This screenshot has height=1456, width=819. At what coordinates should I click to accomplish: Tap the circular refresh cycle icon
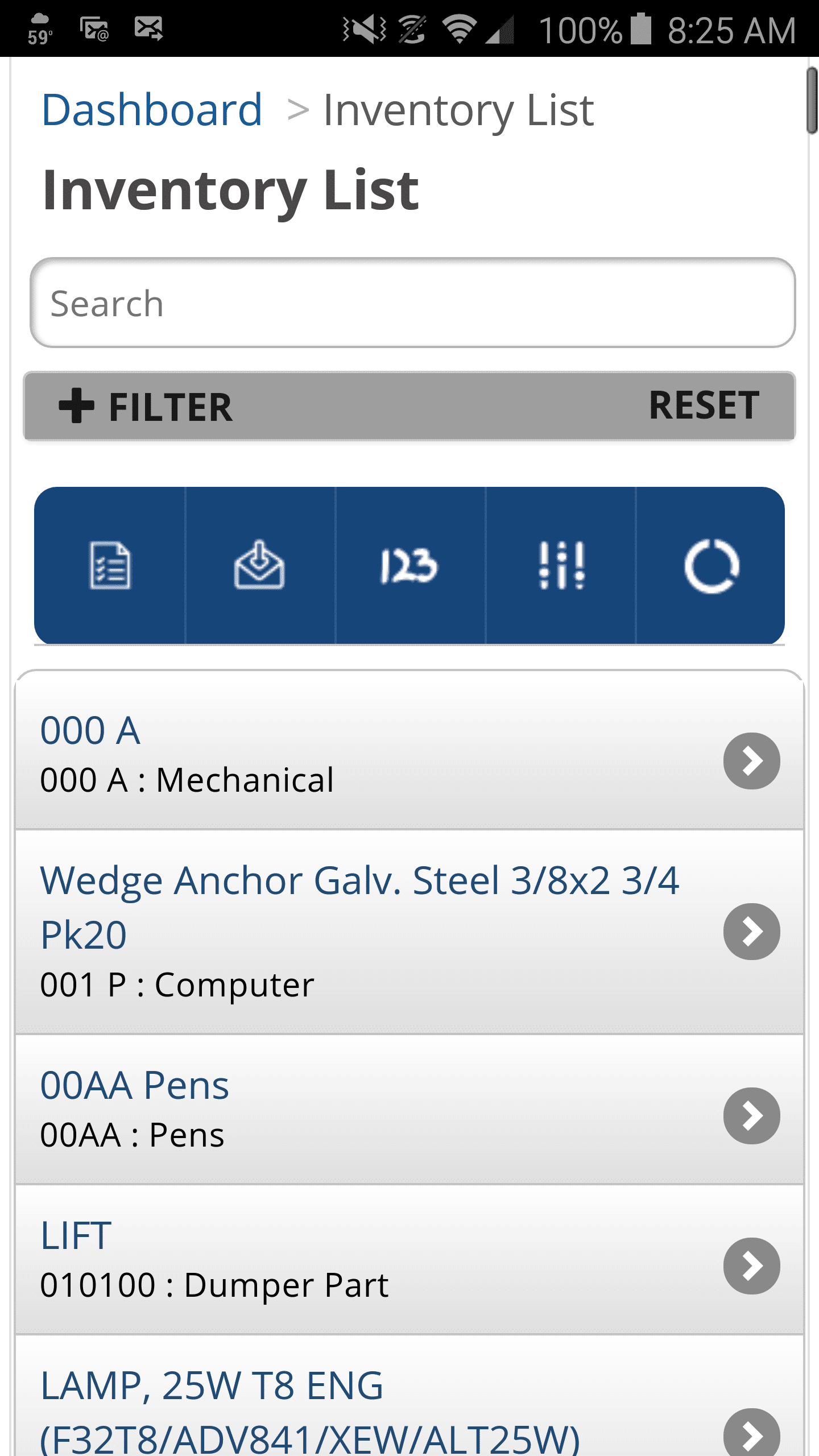click(x=711, y=565)
